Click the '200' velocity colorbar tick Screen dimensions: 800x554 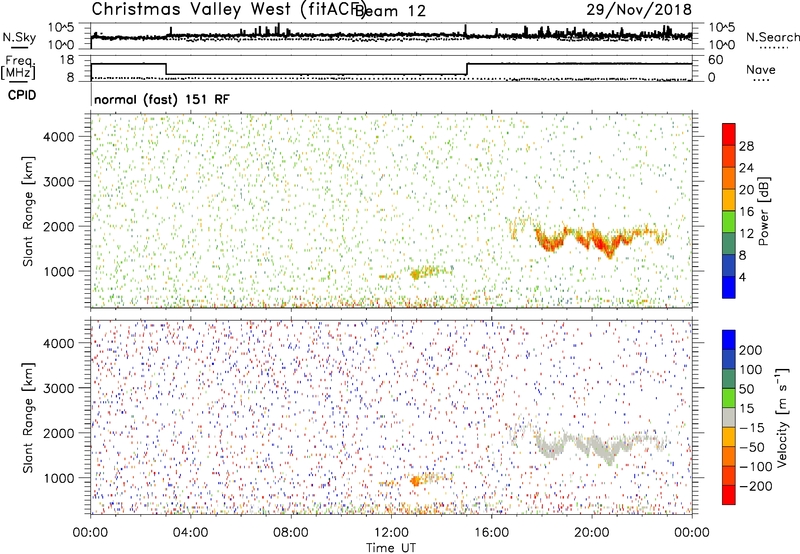pos(751,350)
